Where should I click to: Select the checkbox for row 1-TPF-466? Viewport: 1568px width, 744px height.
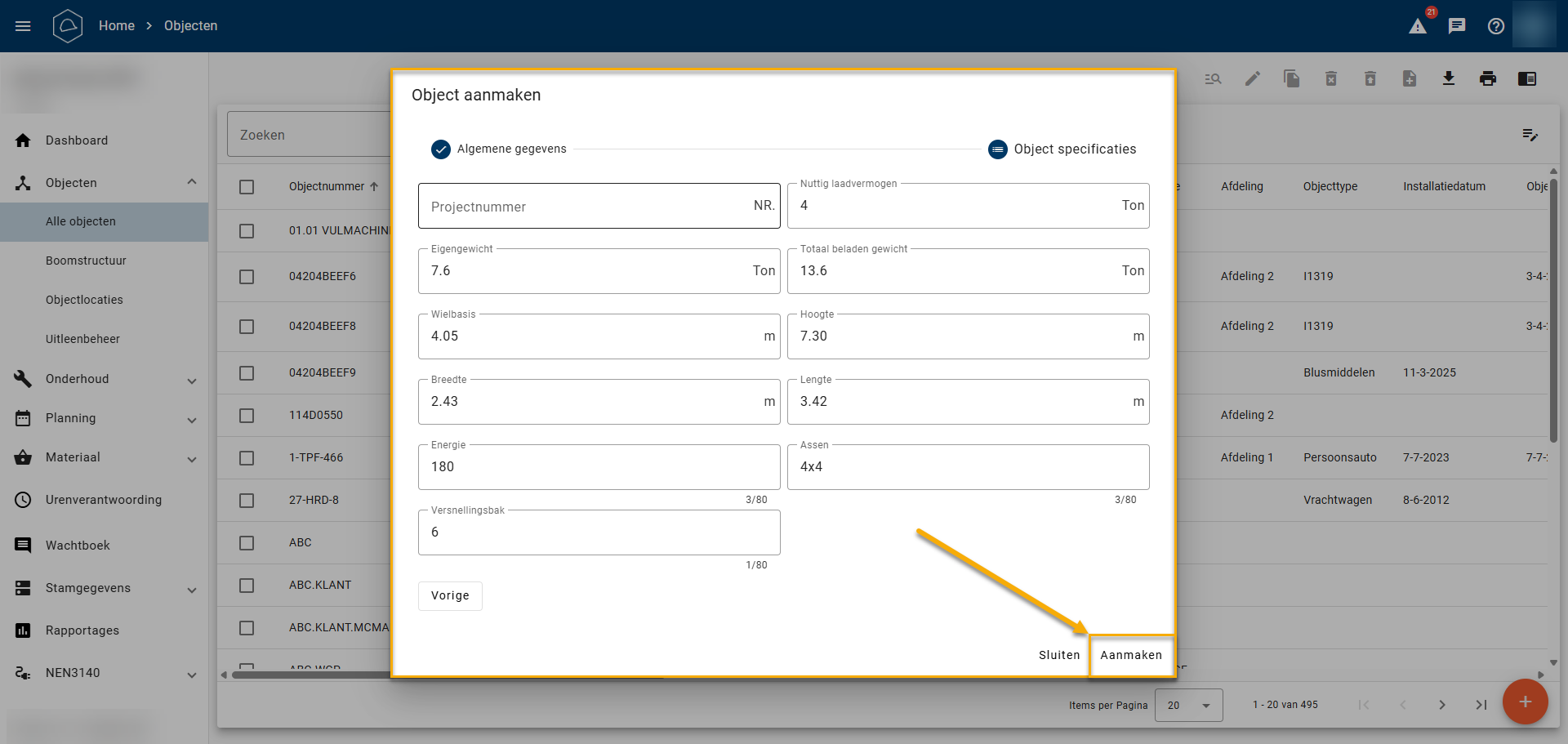click(247, 458)
